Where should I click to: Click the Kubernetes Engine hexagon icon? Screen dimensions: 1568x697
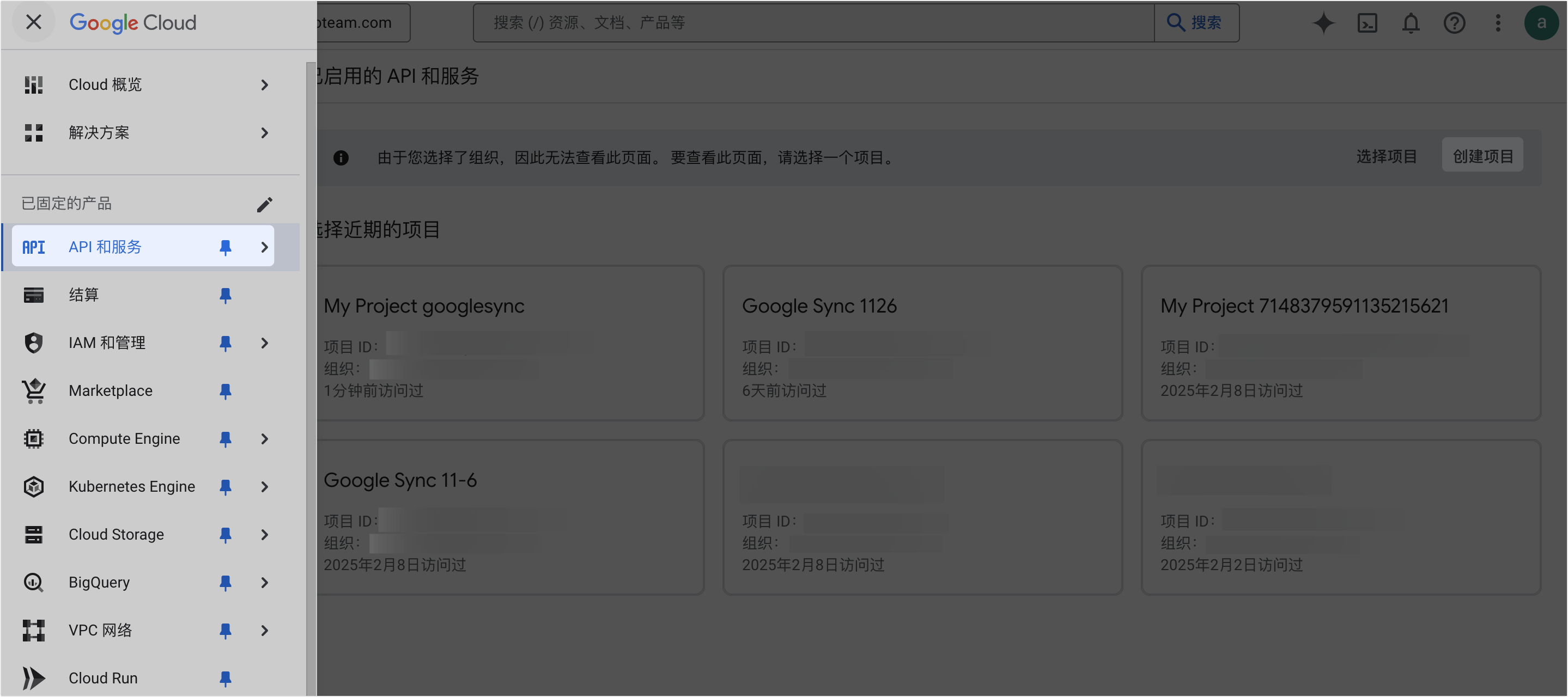click(33, 487)
